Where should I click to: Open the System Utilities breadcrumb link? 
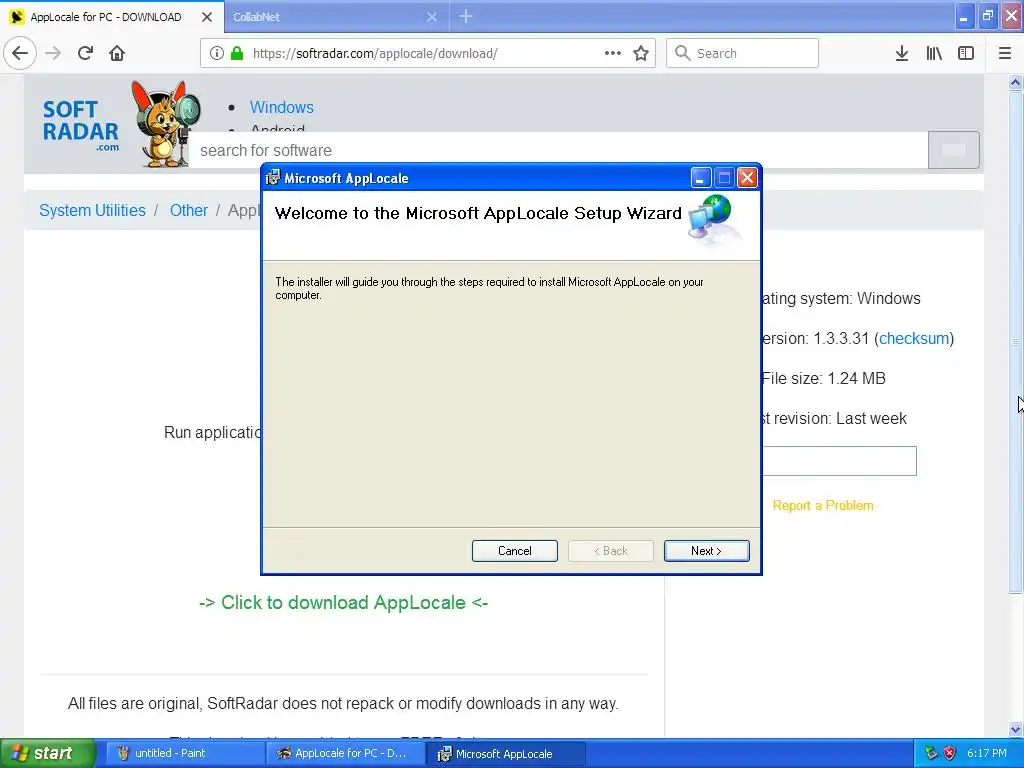click(x=92, y=210)
